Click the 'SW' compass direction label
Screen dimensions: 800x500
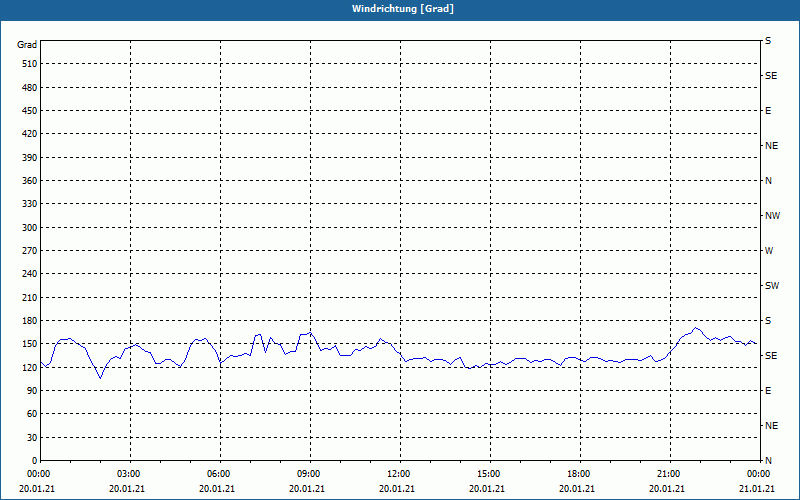pyautogui.click(x=772, y=286)
